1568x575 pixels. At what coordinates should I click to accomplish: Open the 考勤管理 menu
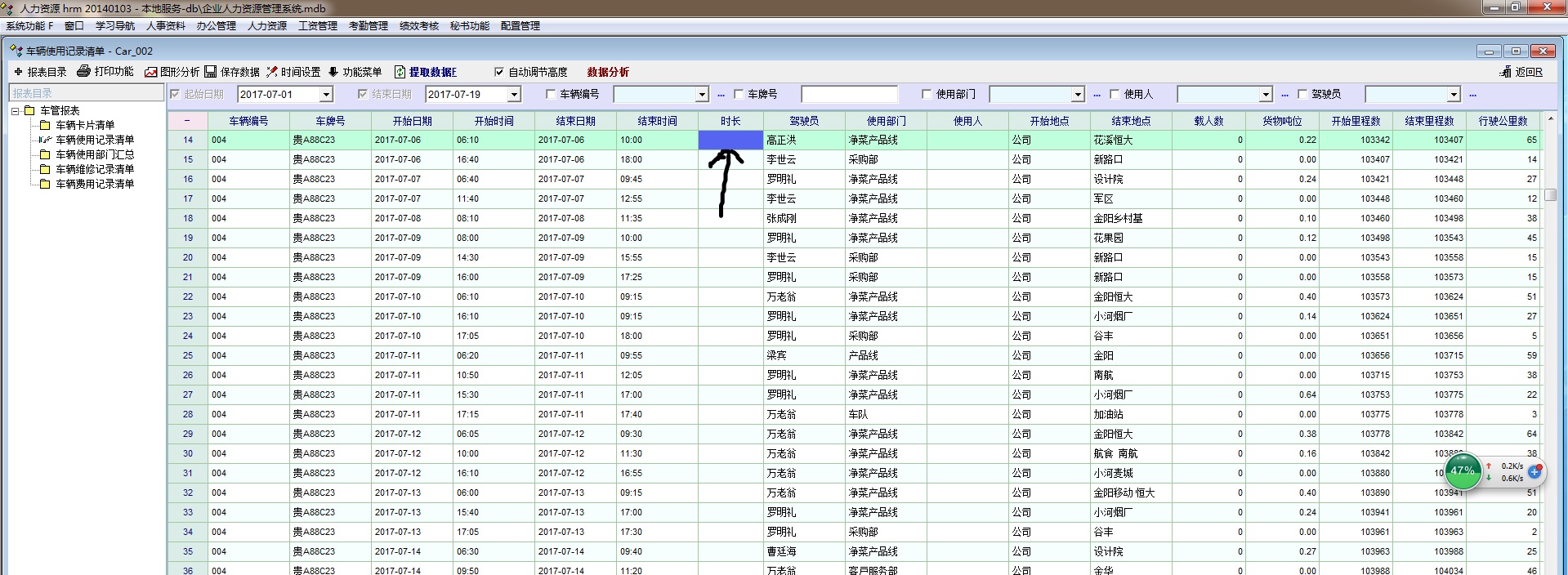[368, 26]
